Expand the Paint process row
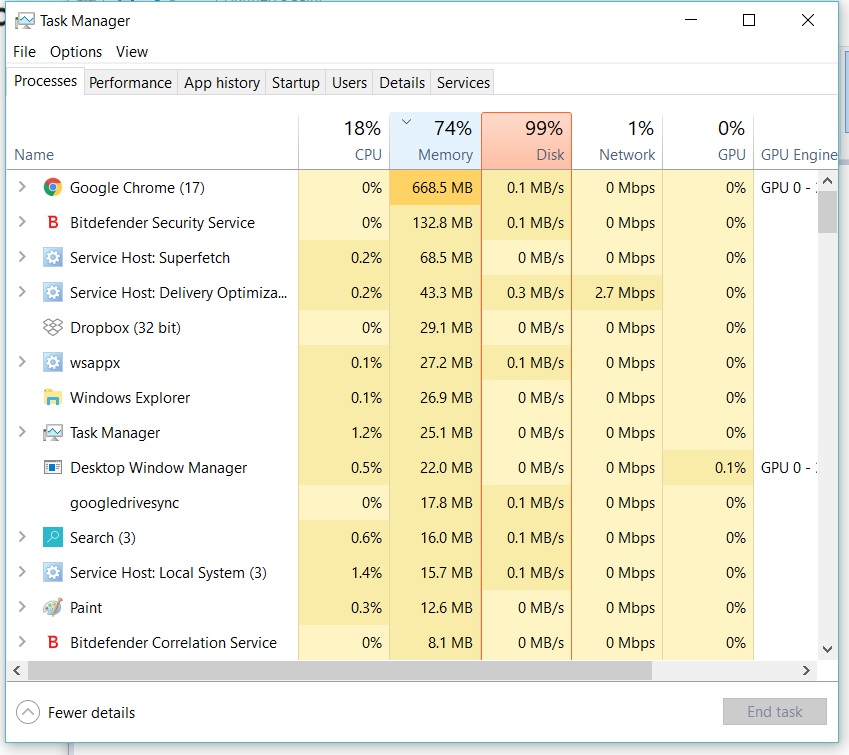 22,607
